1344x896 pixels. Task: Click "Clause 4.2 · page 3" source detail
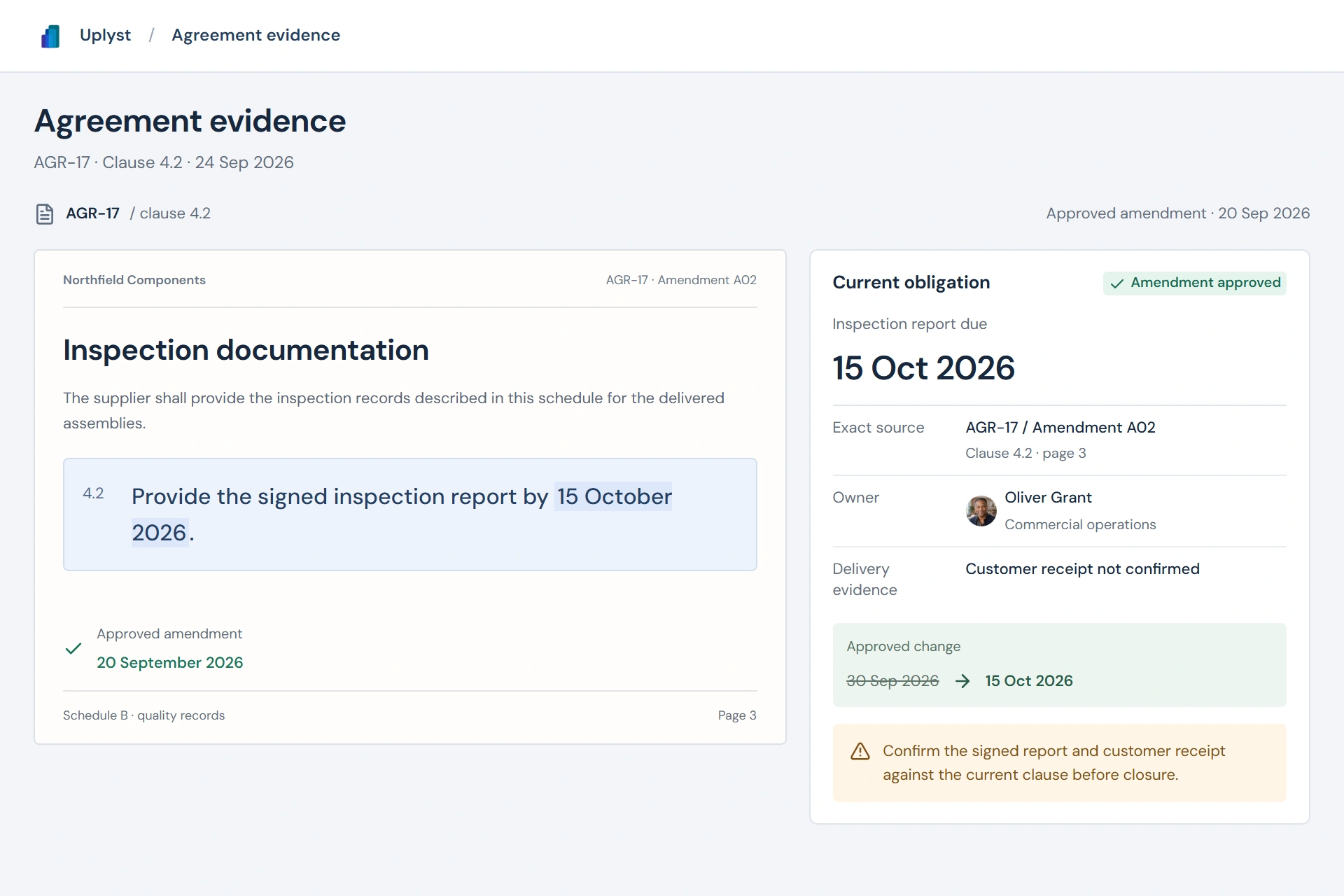click(1025, 453)
